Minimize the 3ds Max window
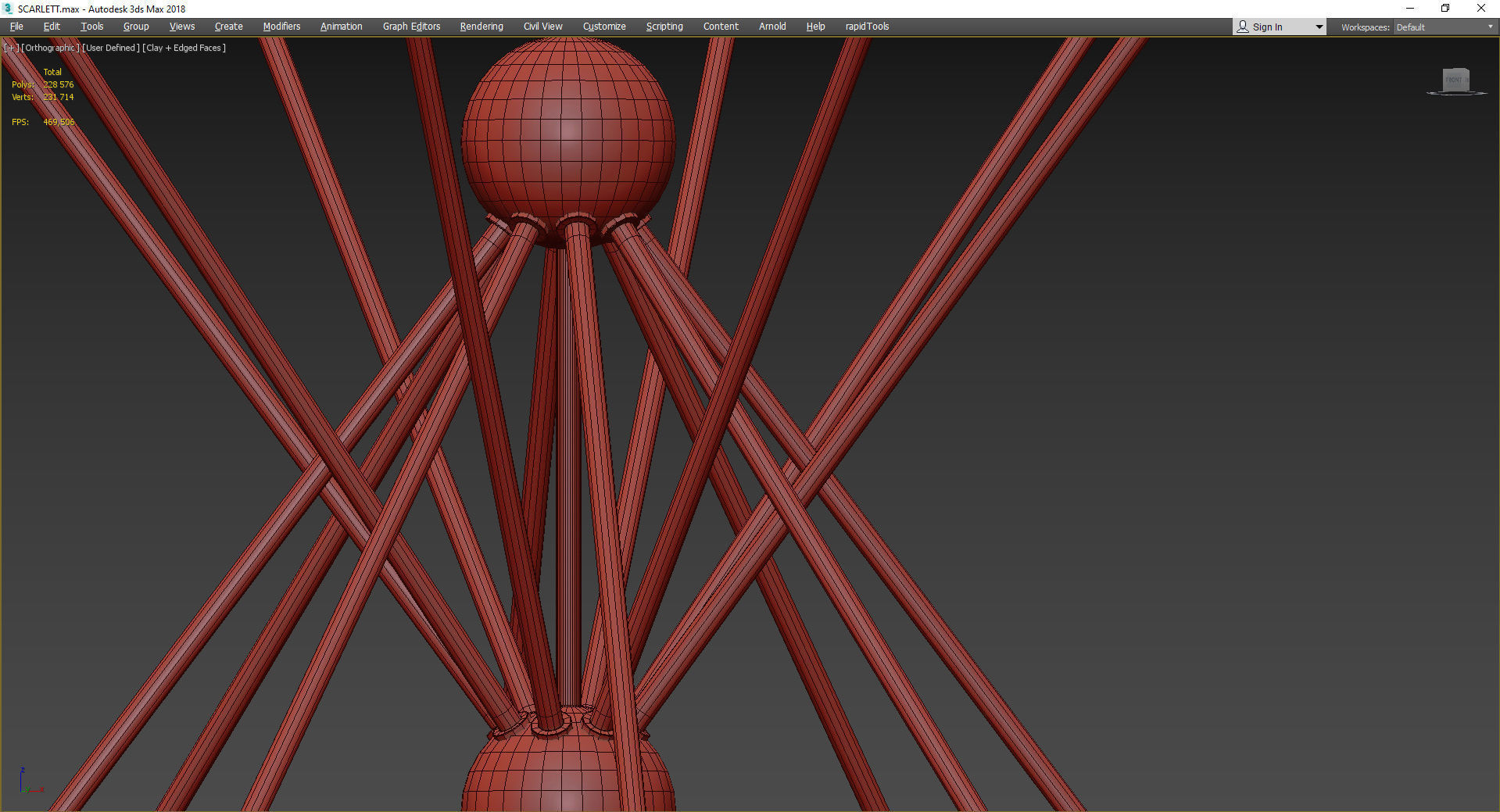 click(x=1409, y=9)
